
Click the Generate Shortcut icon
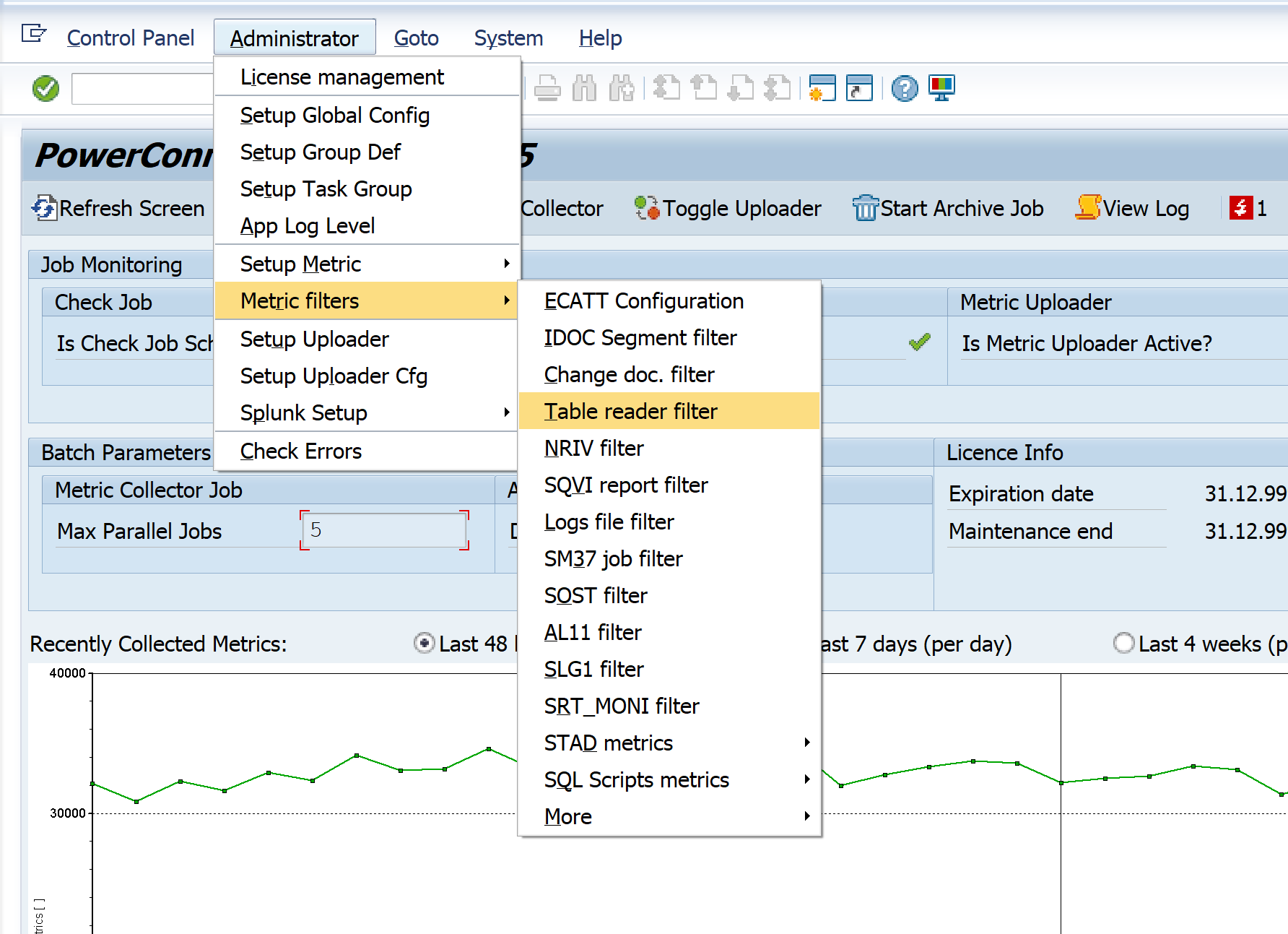(859, 88)
